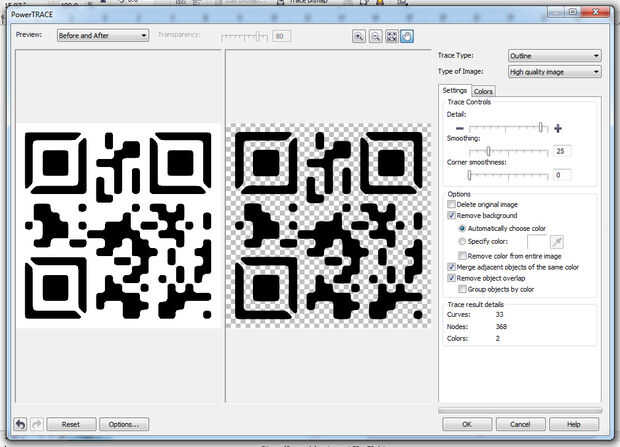Viewport: 620px width, 447px height.
Task: Click the Zoom In magnifier icon
Action: (359, 36)
